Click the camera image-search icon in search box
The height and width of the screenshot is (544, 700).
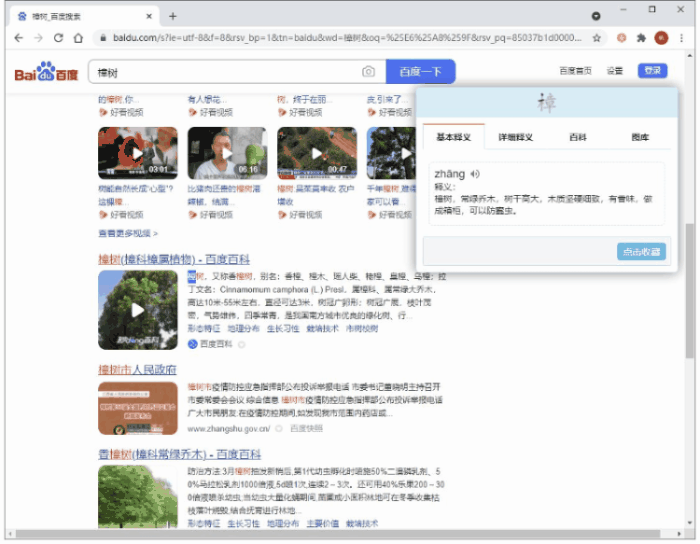click(x=368, y=72)
